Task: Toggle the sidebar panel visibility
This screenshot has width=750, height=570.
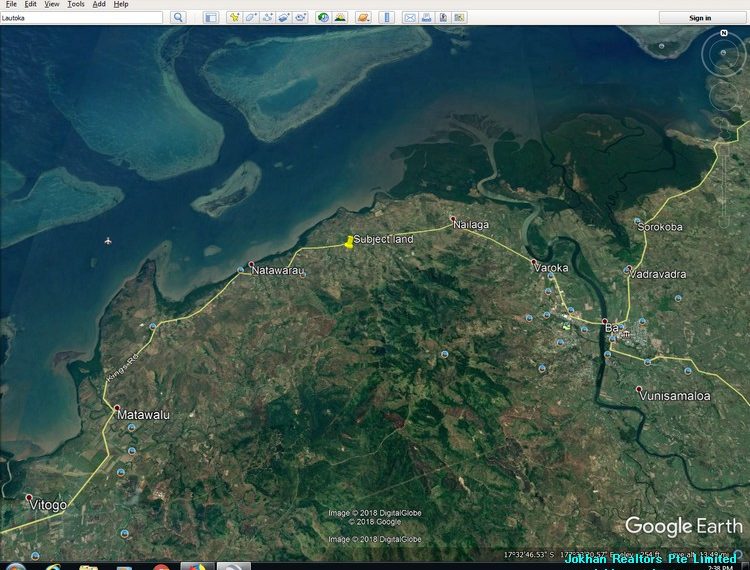Action: click(x=210, y=18)
